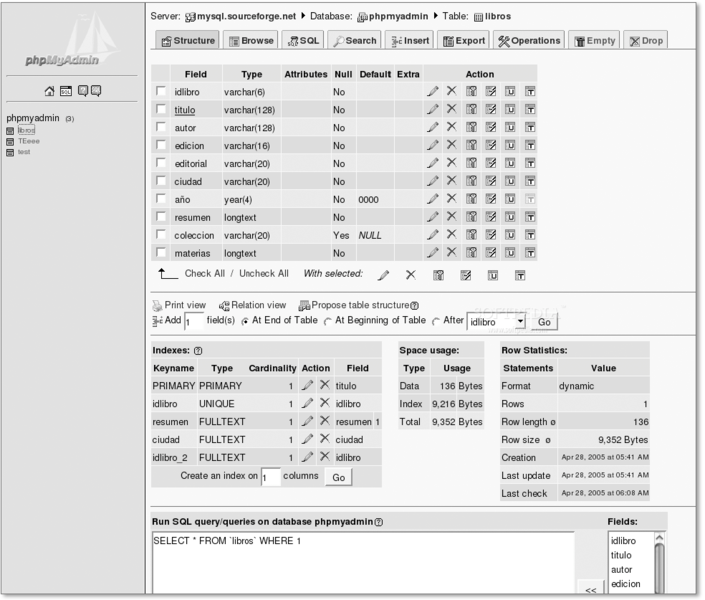705x600 pixels.
Task: Select the At Beginning of Table radio button
Action: coord(326,321)
